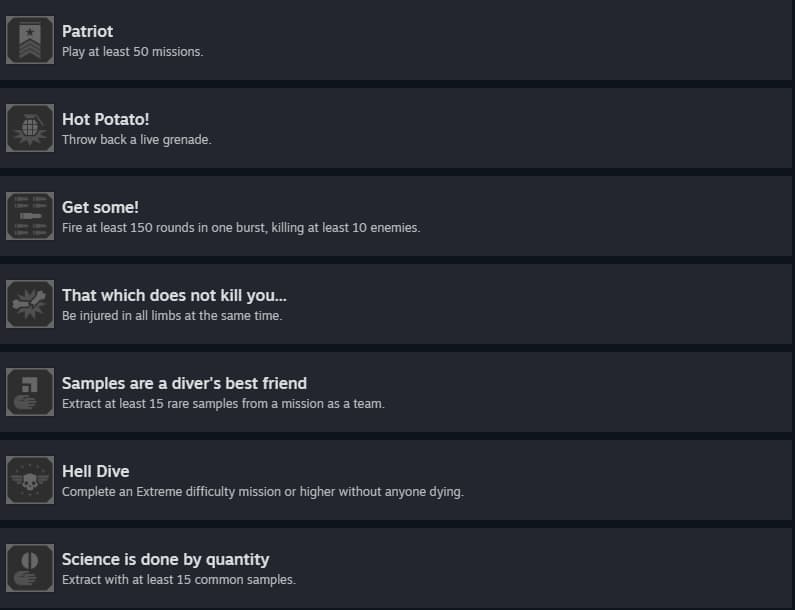Select the rare samples hand icon

[30, 392]
